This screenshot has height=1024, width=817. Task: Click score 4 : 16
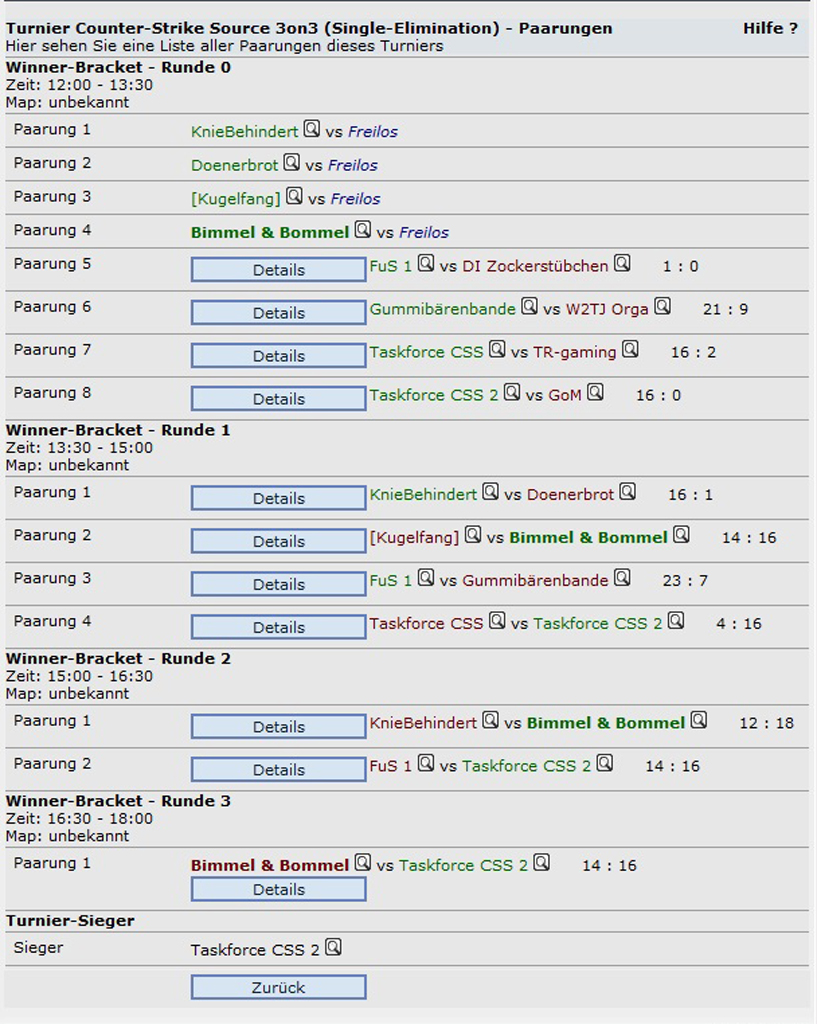click(x=739, y=624)
